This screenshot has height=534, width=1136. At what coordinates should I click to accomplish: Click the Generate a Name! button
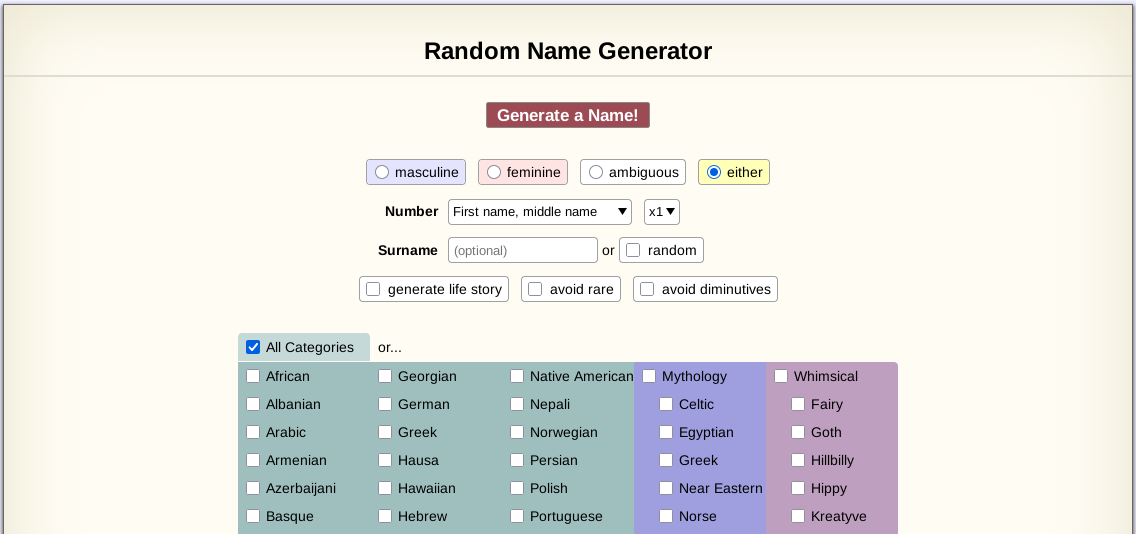tap(567, 115)
